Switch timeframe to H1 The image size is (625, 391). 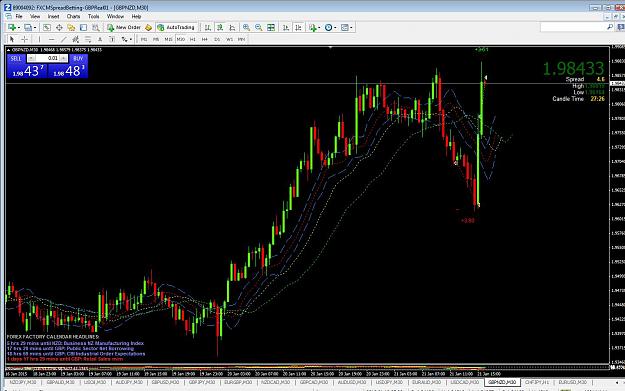pyautogui.click(x=193, y=39)
